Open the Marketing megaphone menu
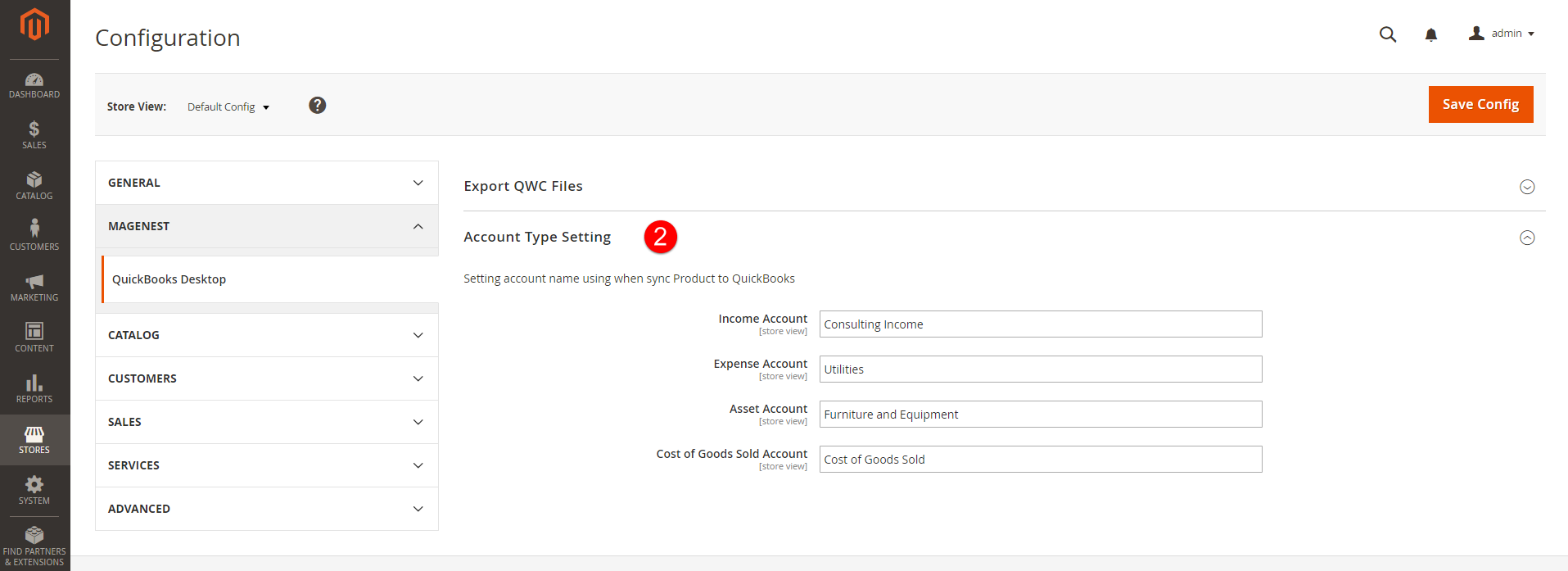 click(x=34, y=288)
